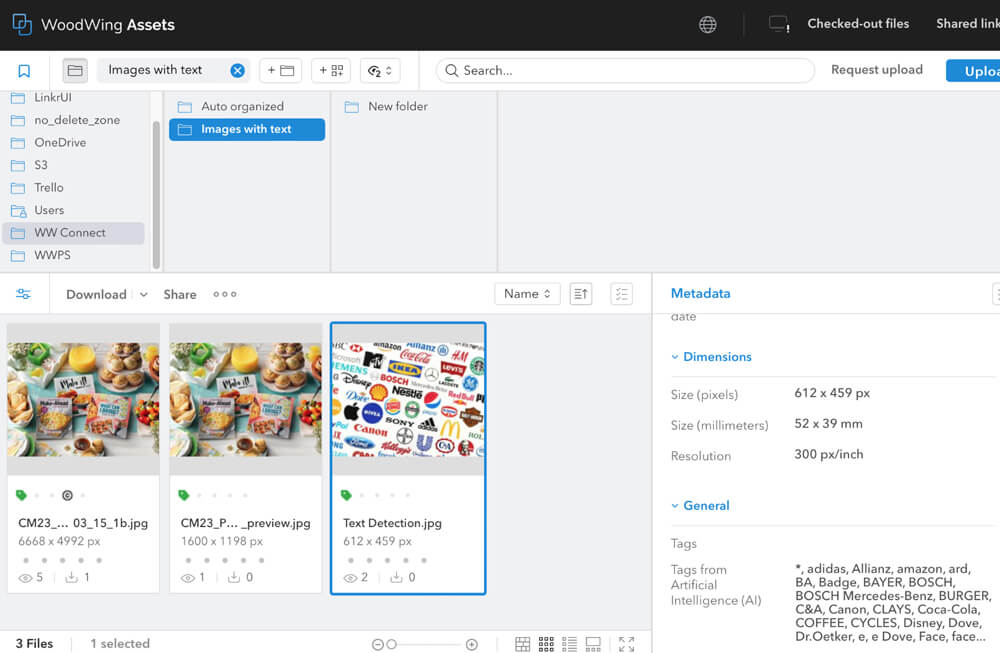1000x653 pixels.
Task: Click the create new folder icon
Action: coord(281,71)
